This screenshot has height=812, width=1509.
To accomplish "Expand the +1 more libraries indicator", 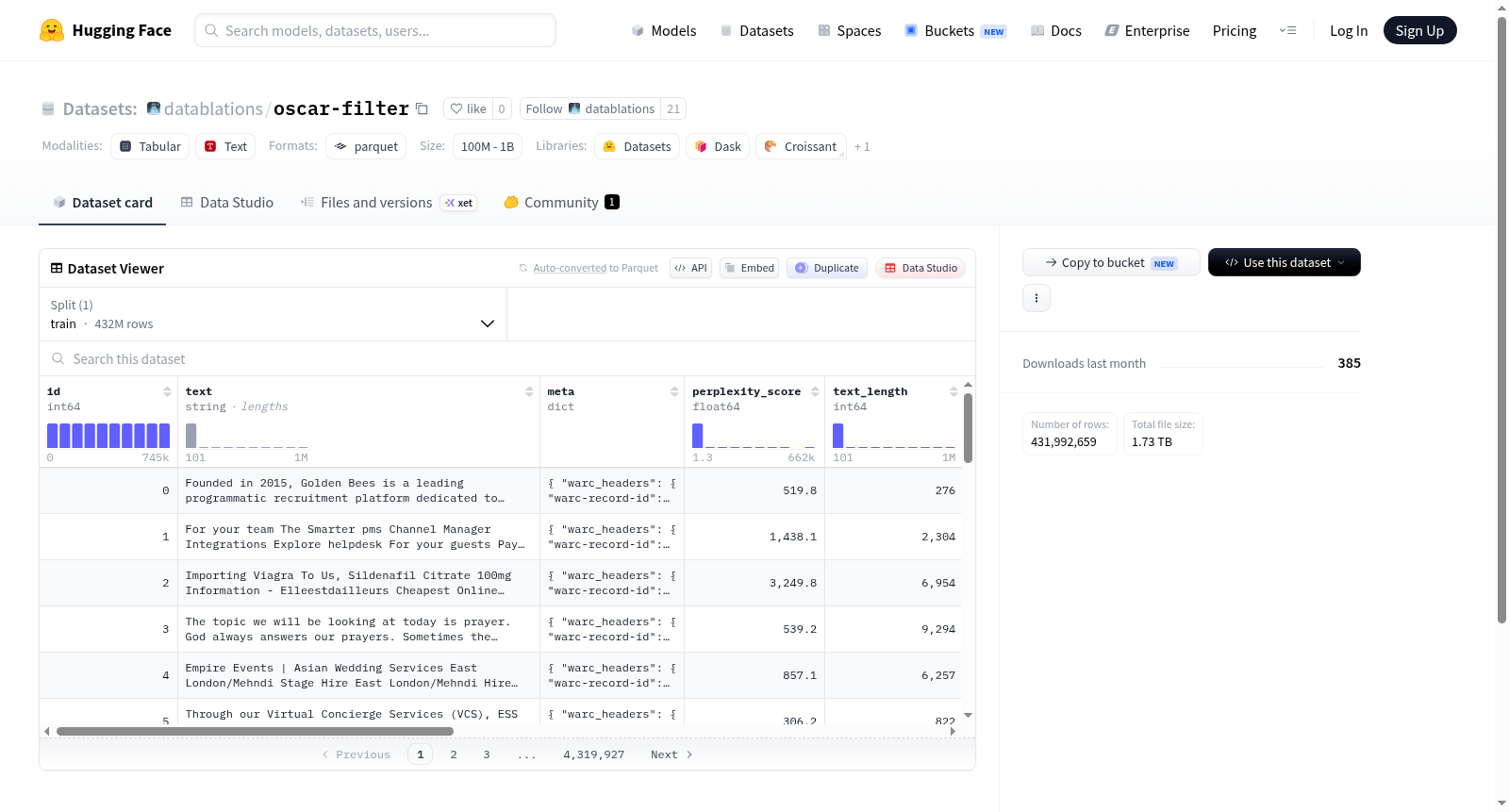I will (862, 146).
